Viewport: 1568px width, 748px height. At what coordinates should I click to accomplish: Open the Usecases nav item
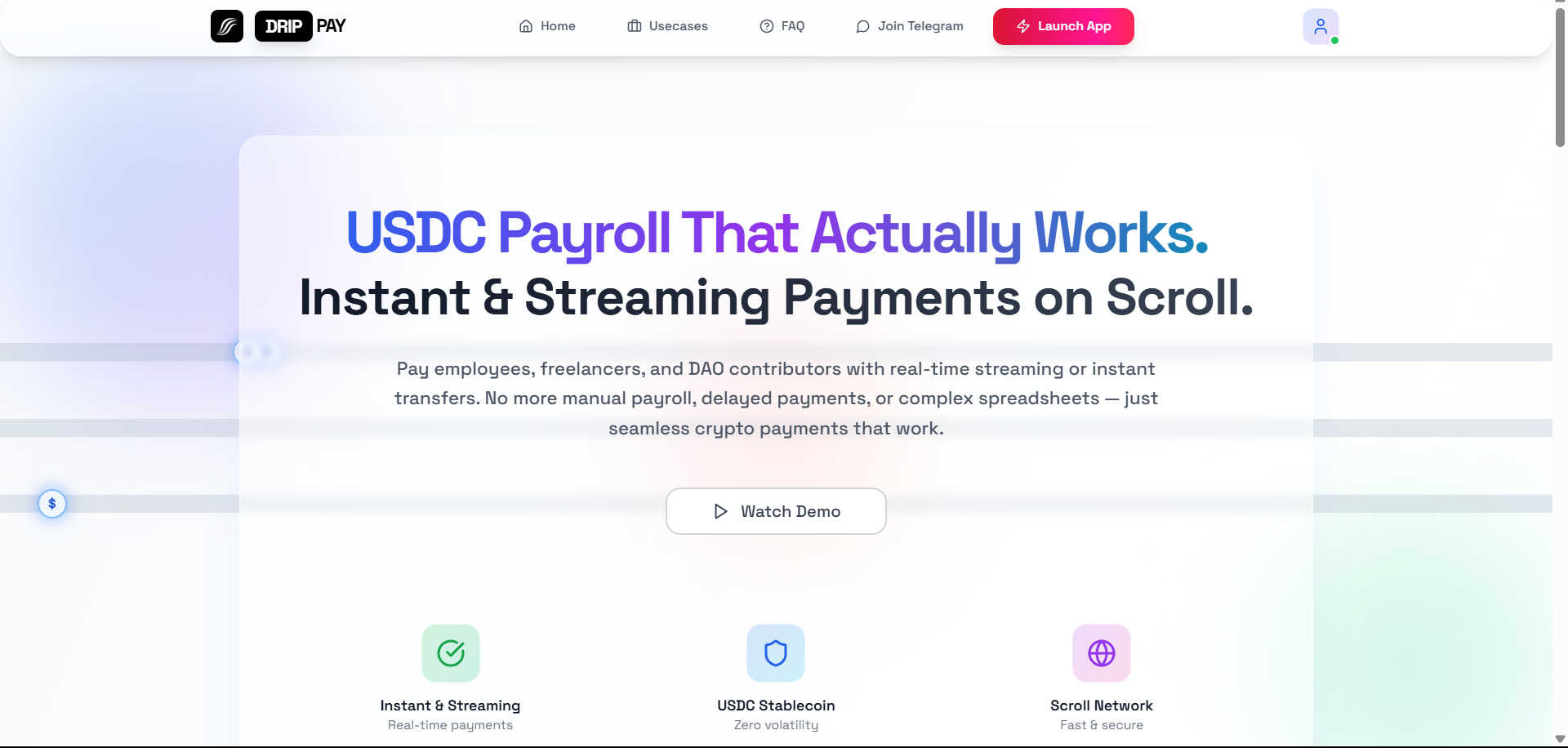pyautogui.click(x=667, y=26)
